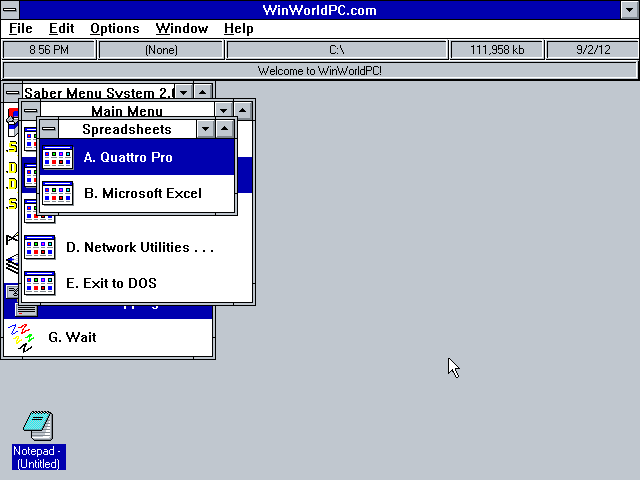This screenshot has width=640, height=480.
Task: Minimize the Spreadsheets window
Action: pyautogui.click(x=205, y=129)
